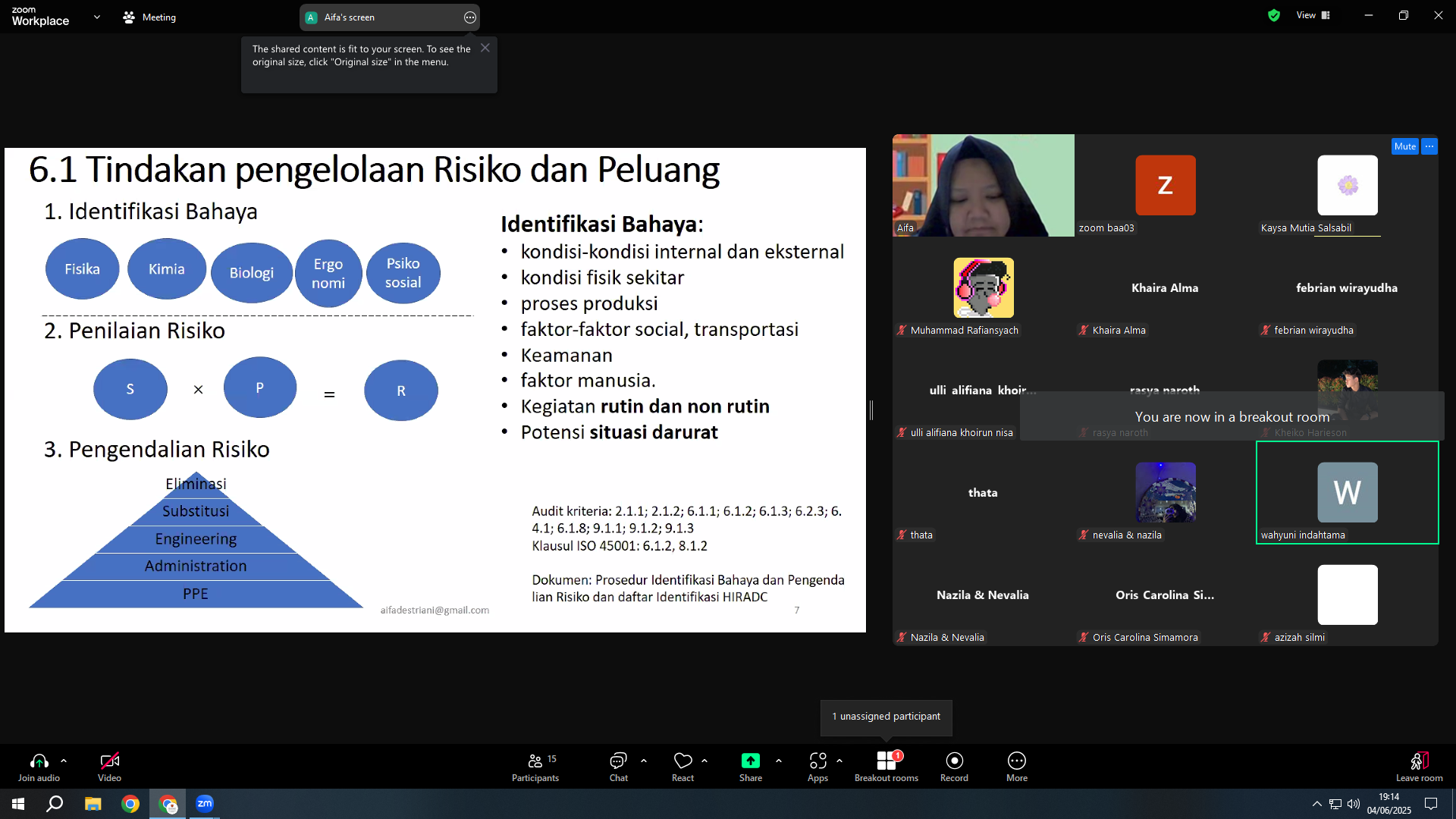
Task: Open network settings tray icon
Action: click(1335, 804)
